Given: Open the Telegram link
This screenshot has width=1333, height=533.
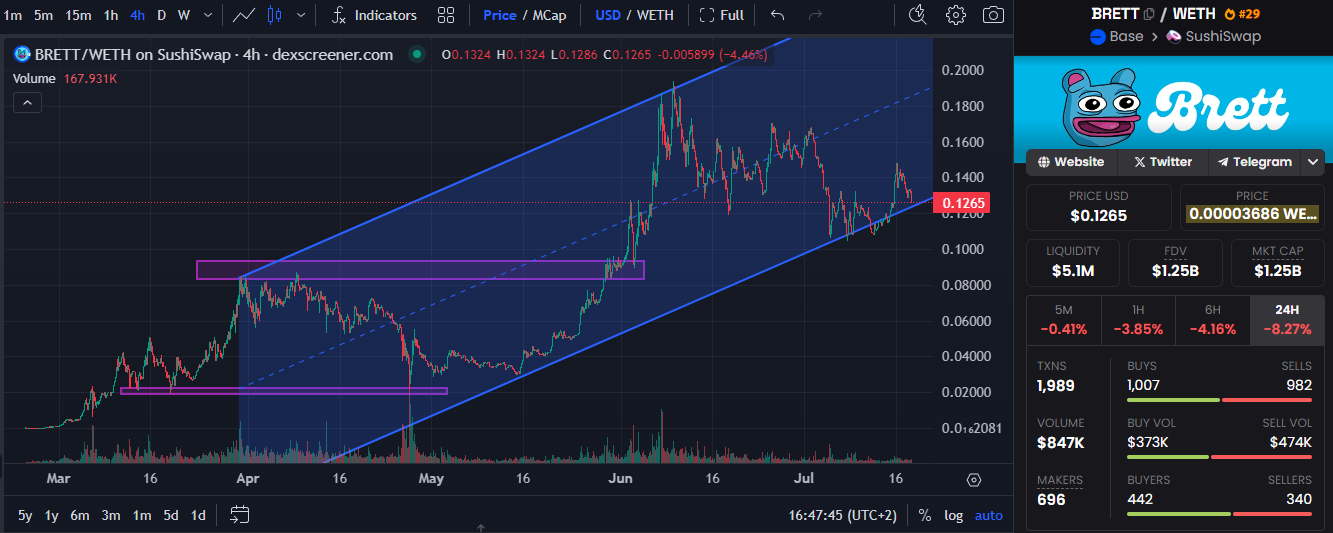Looking at the screenshot, I should (1253, 162).
